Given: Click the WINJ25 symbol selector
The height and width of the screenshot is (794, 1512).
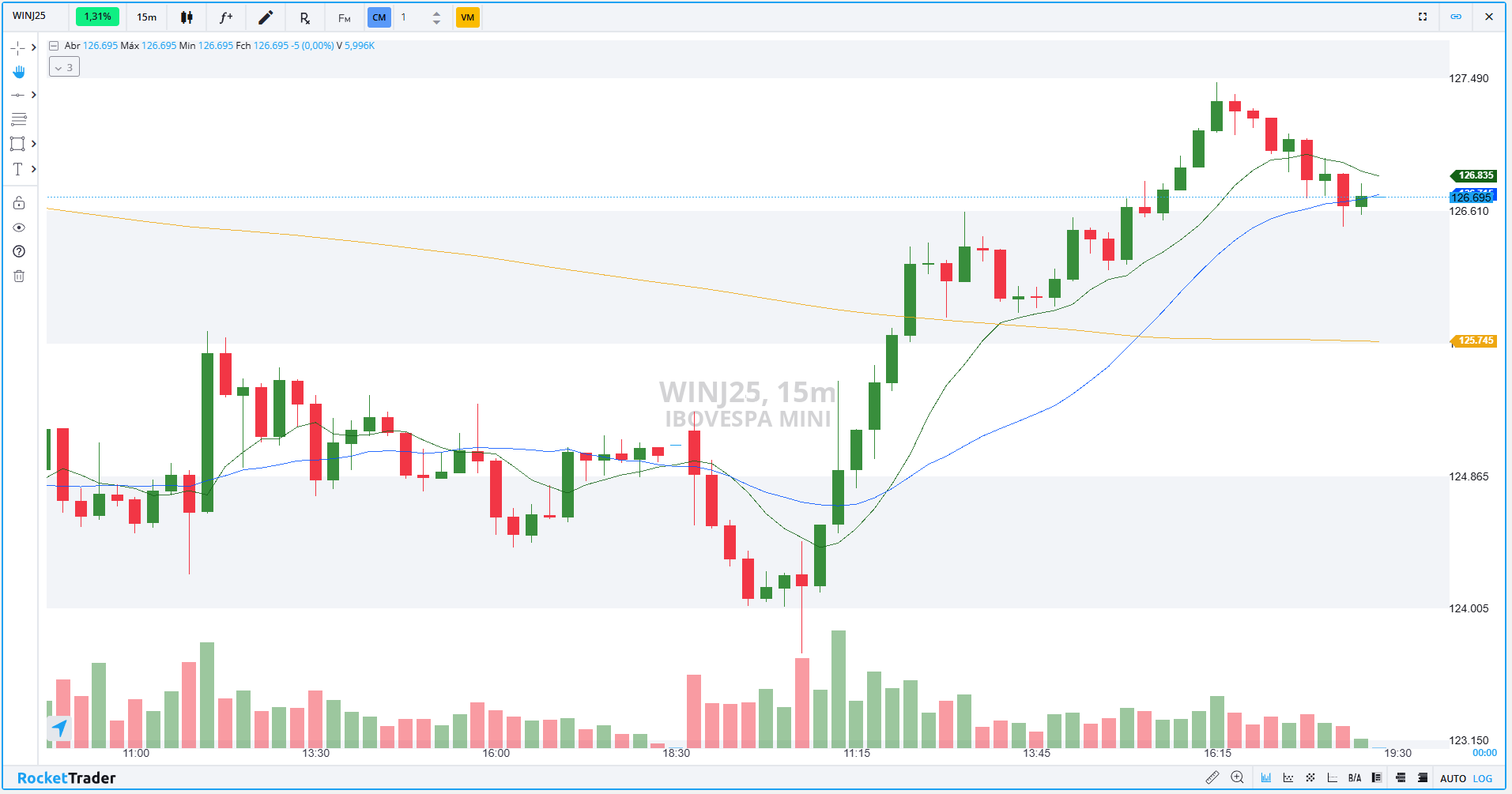Looking at the screenshot, I should tap(29, 16).
